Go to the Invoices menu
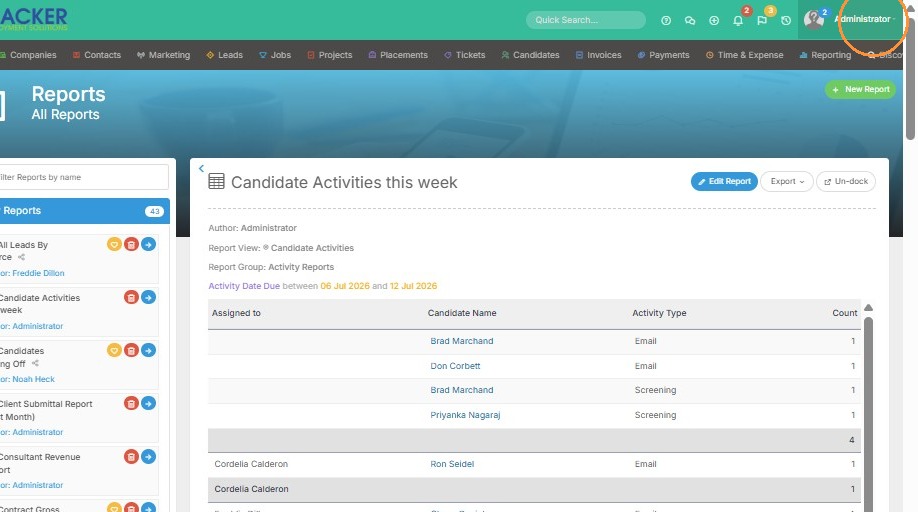Image resolution: width=918 pixels, height=512 pixels. point(598,55)
